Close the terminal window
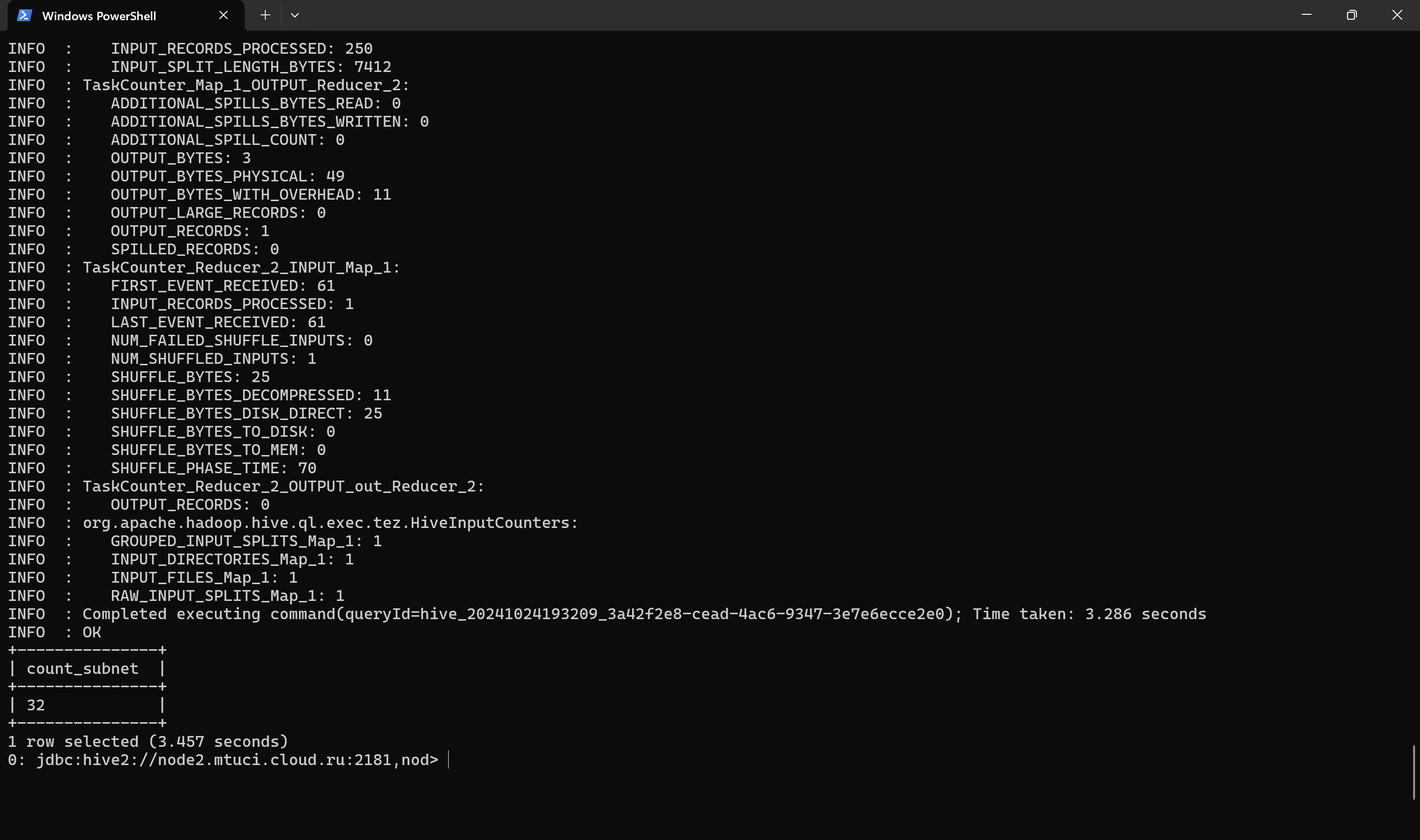 click(x=1397, y=15)
